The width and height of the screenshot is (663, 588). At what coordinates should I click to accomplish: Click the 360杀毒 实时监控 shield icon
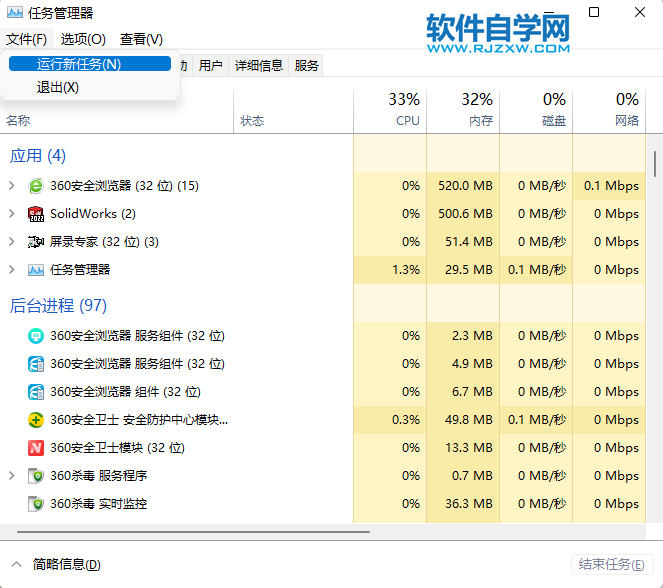(x=36, y=504)
